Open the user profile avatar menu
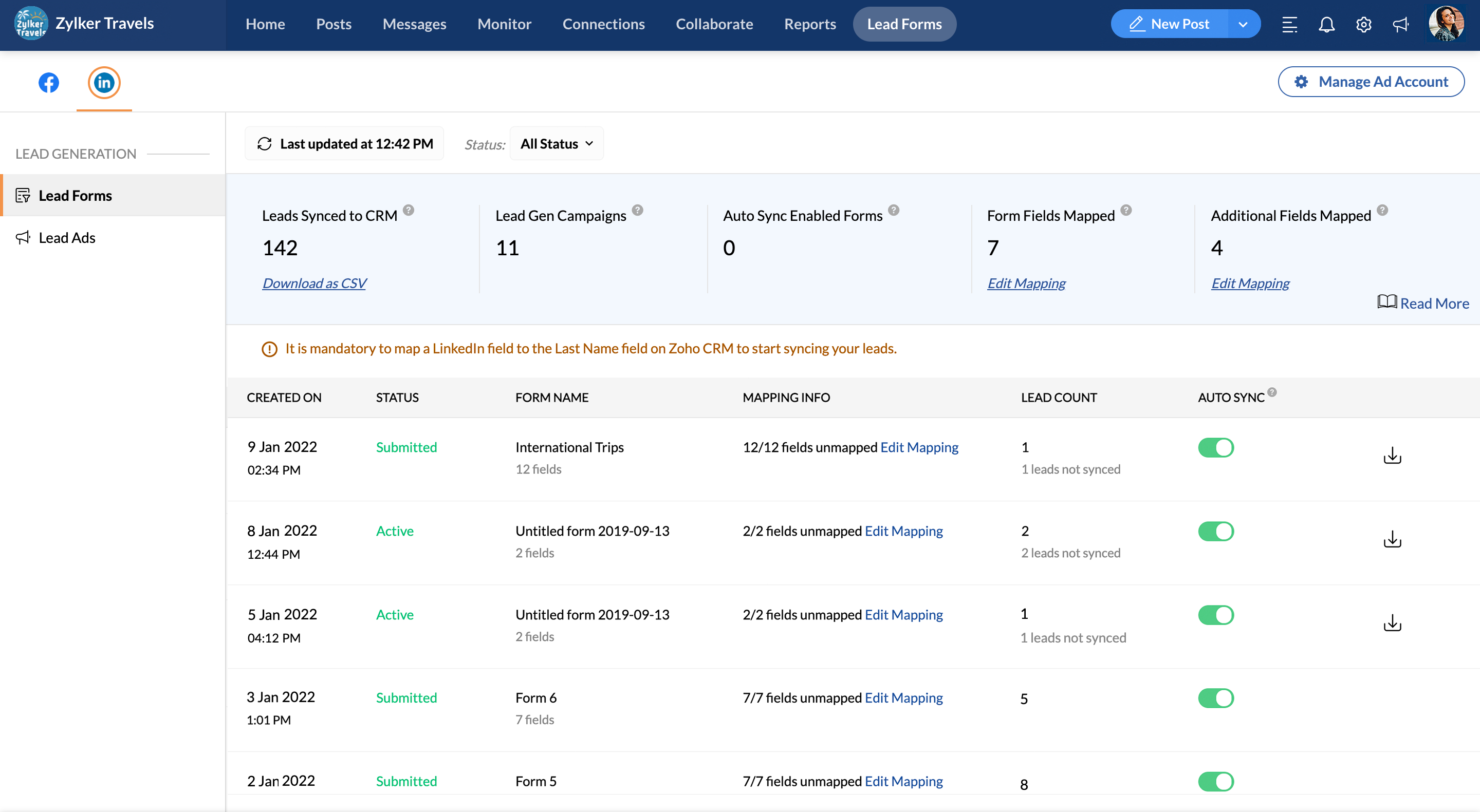 point(1446,24)
